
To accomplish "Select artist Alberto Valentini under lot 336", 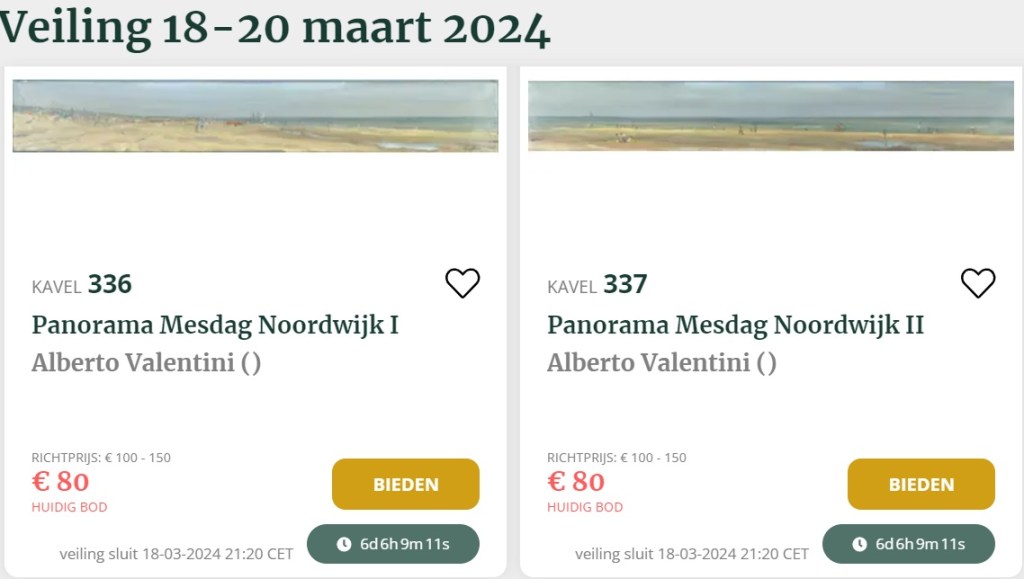I will pos(146,362).
